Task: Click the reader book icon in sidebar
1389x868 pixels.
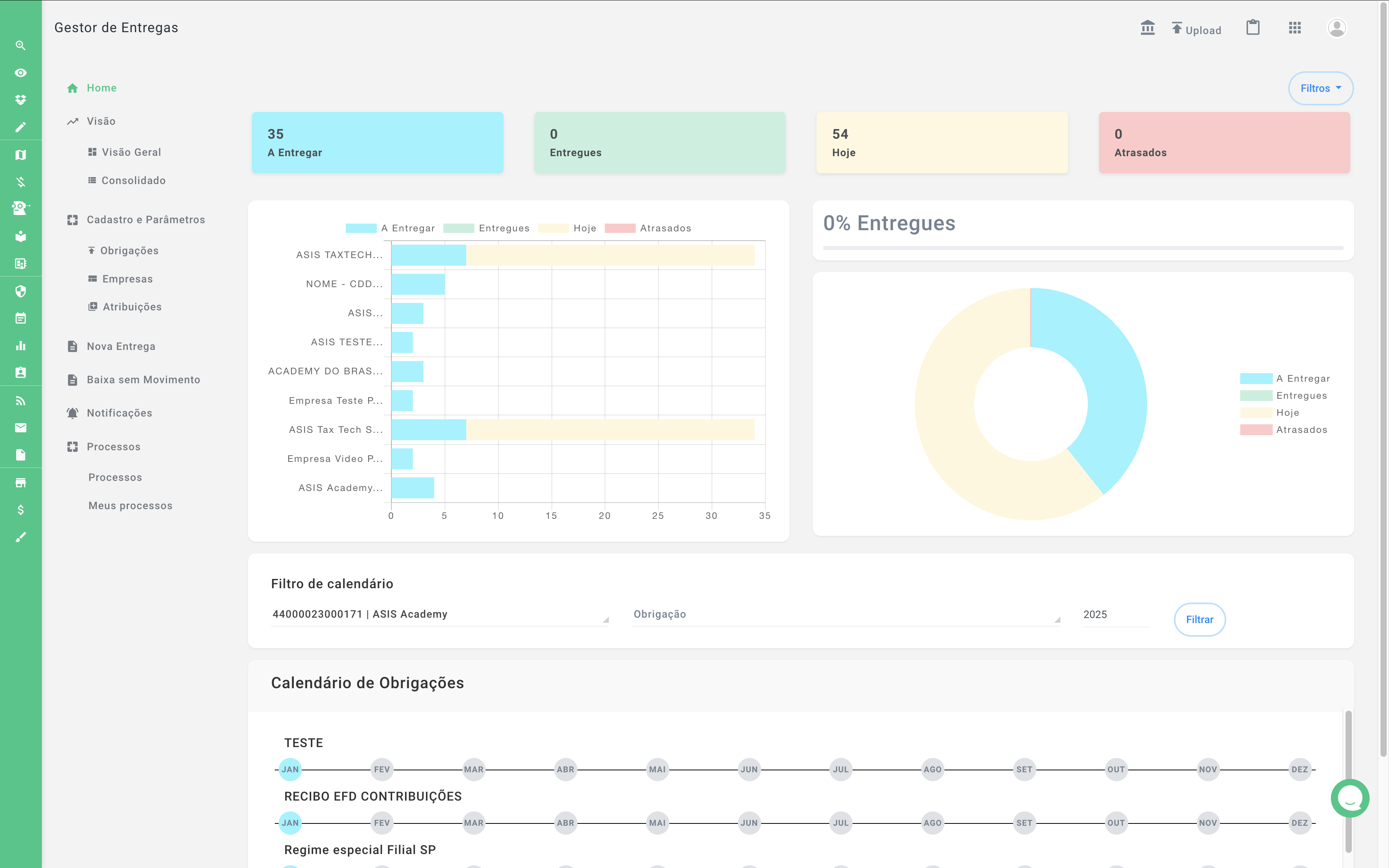Action: pyautogui.click(x=21, y=236)
